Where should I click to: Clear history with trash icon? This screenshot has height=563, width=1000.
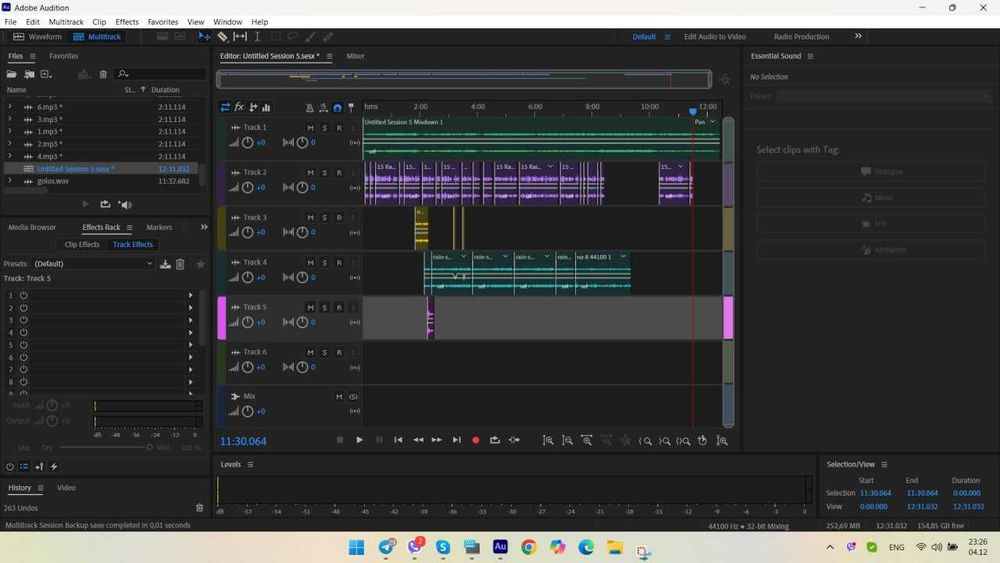click(x=200, y=508)
